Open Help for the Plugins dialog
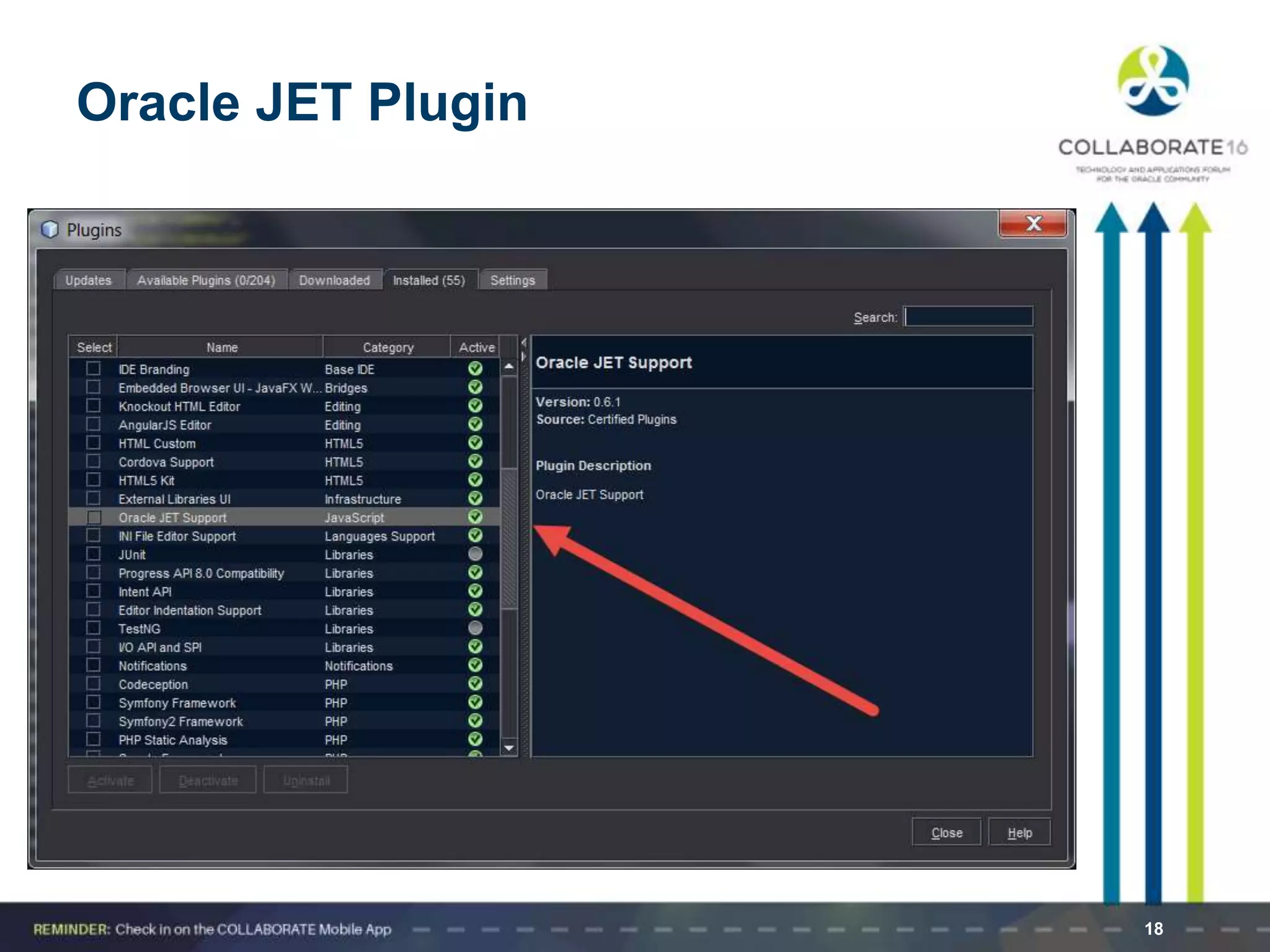Screen dimensions: 1270x952 [1019, 832]
